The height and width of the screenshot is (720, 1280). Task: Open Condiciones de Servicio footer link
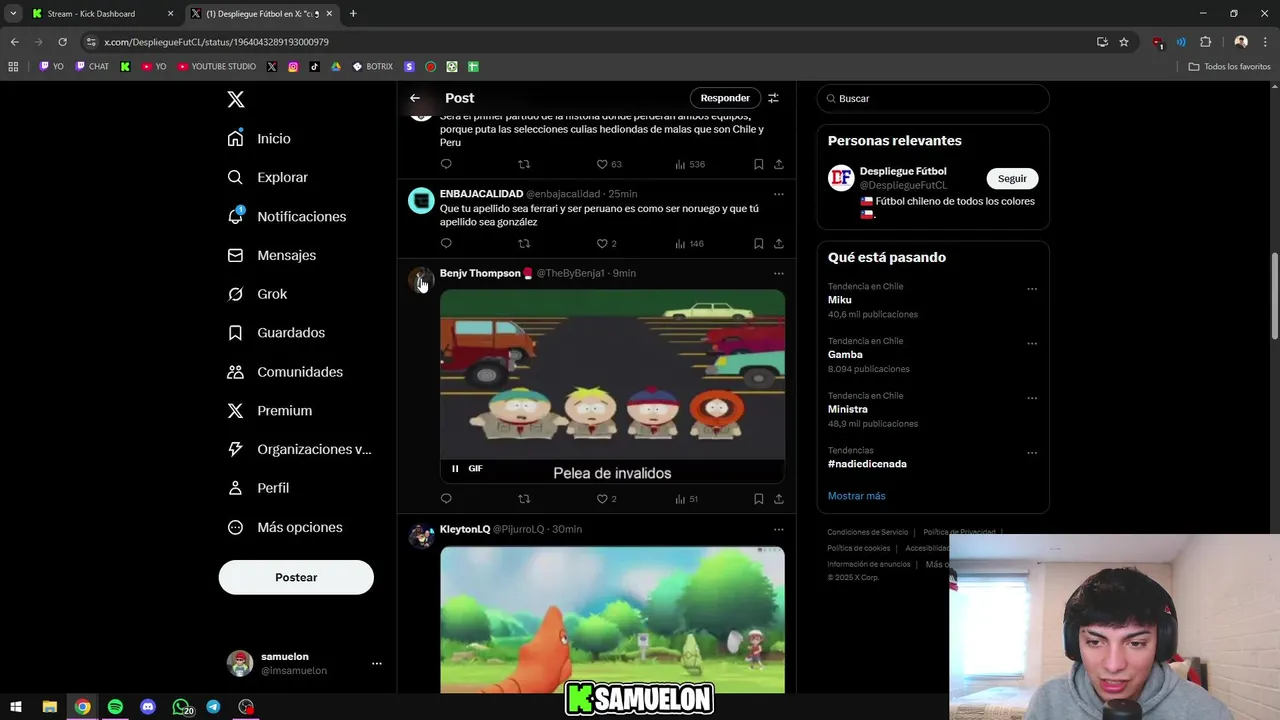click(867, 532)
